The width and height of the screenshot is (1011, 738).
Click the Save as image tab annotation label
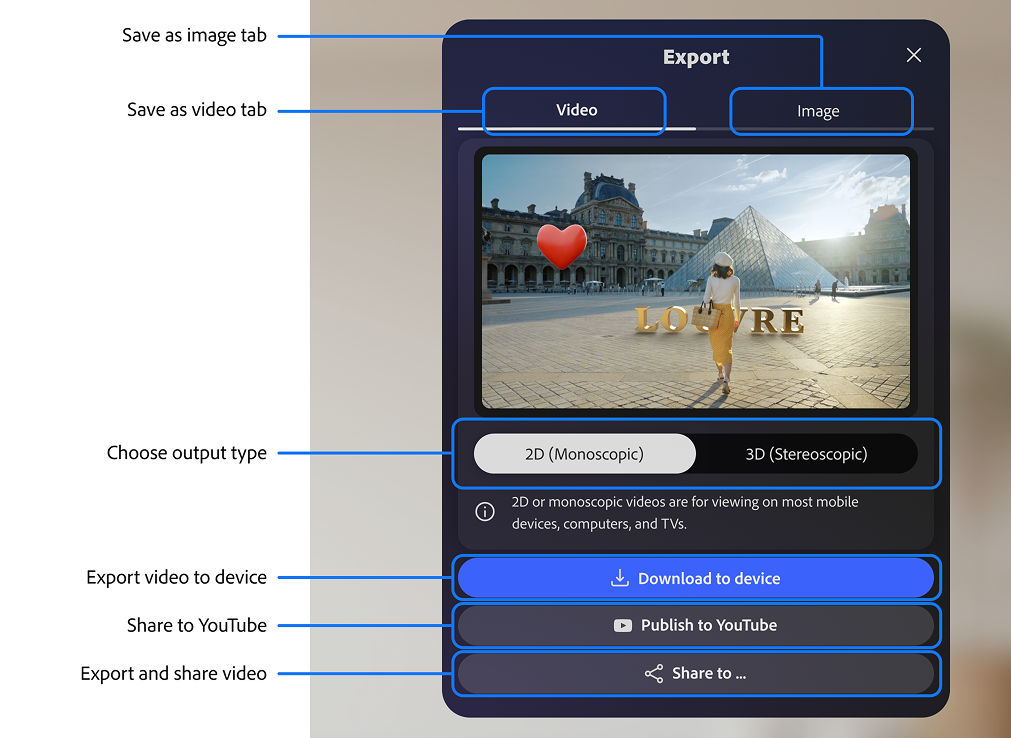pos(194,34)
